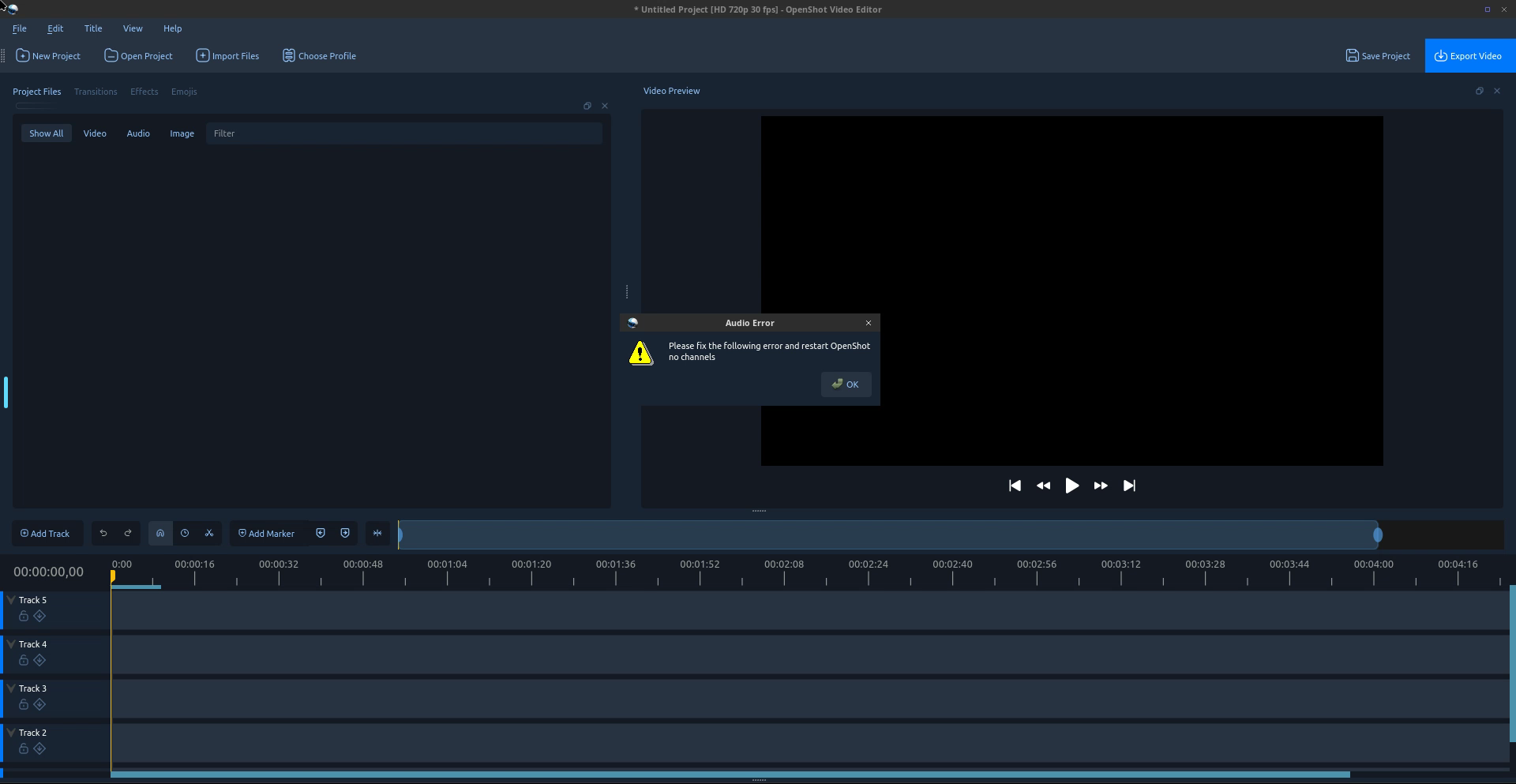1516x784 pixels.
Task: Jump to previous marker icon
Action: [321, 534]
